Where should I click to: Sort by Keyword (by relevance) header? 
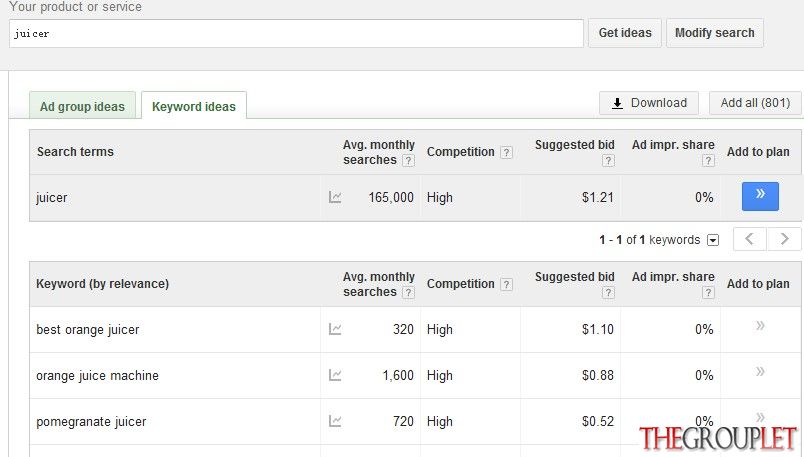(103, 284)
